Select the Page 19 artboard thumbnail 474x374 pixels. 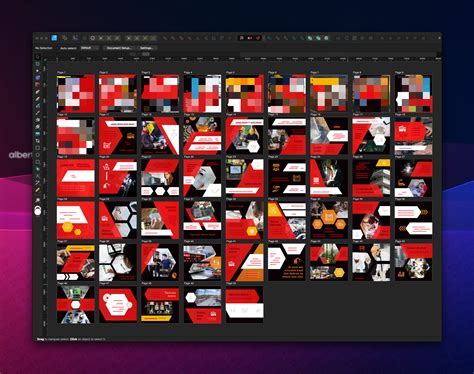[76, 178]
